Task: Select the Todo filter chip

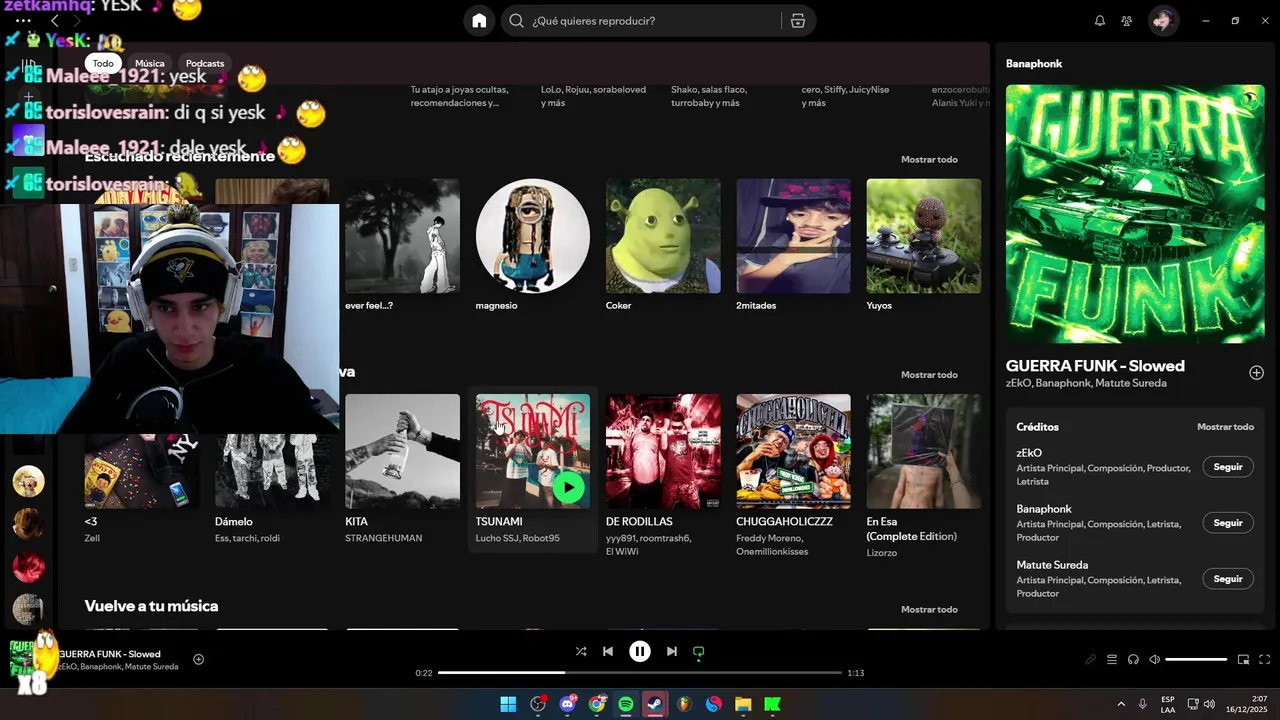Action: tap(103, 63)
